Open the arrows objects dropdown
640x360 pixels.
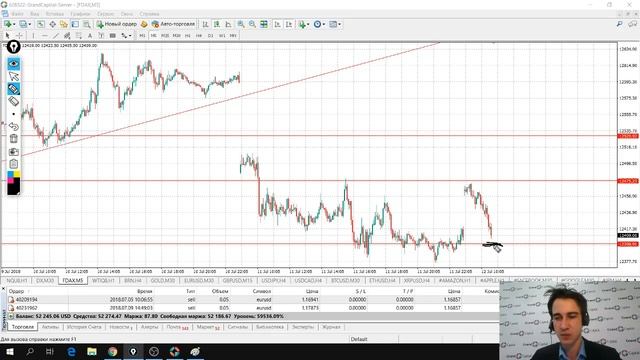pos(127,36)
